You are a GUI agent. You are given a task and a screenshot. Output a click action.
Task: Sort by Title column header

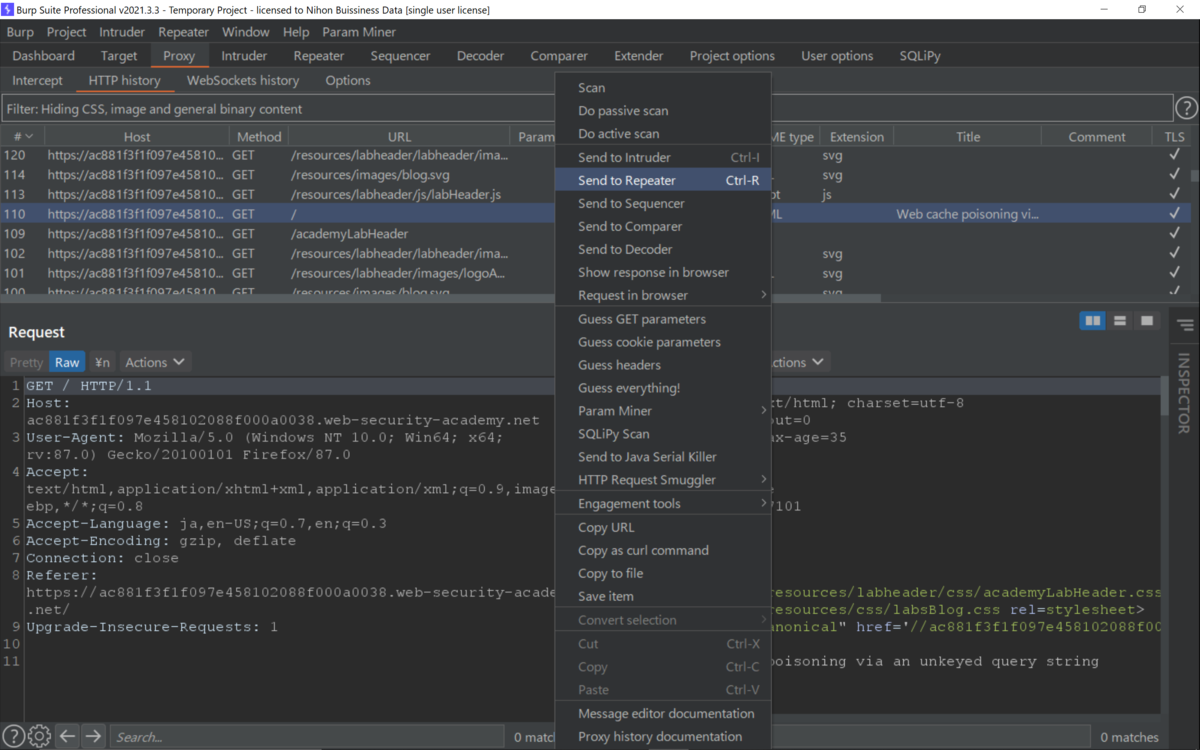click(968, 137)
